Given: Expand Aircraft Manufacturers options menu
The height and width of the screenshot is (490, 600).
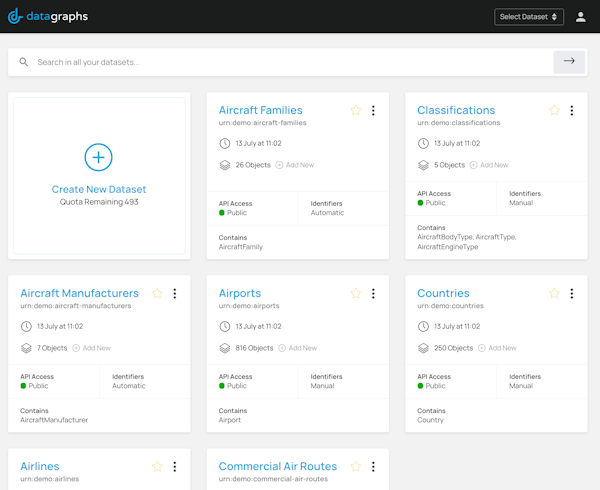Looking at the screenshot, I should coord(175,294).
